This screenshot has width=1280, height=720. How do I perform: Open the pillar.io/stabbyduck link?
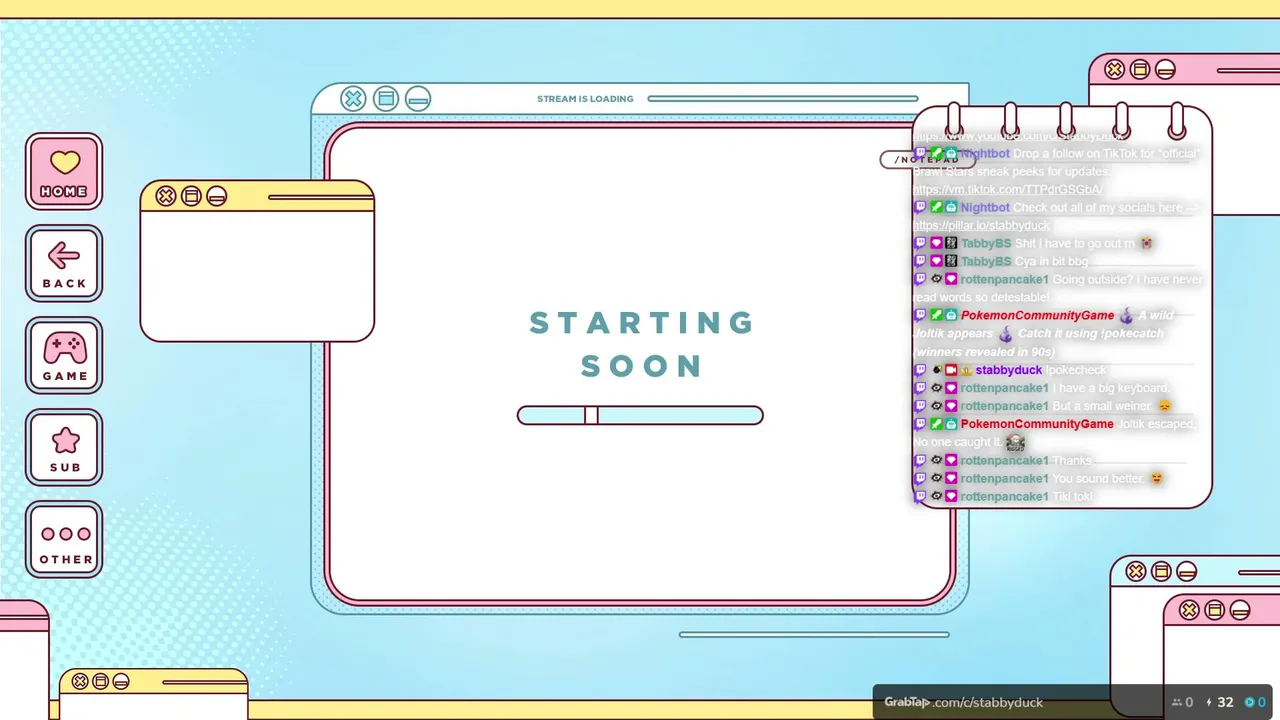(x=981, y=226)
